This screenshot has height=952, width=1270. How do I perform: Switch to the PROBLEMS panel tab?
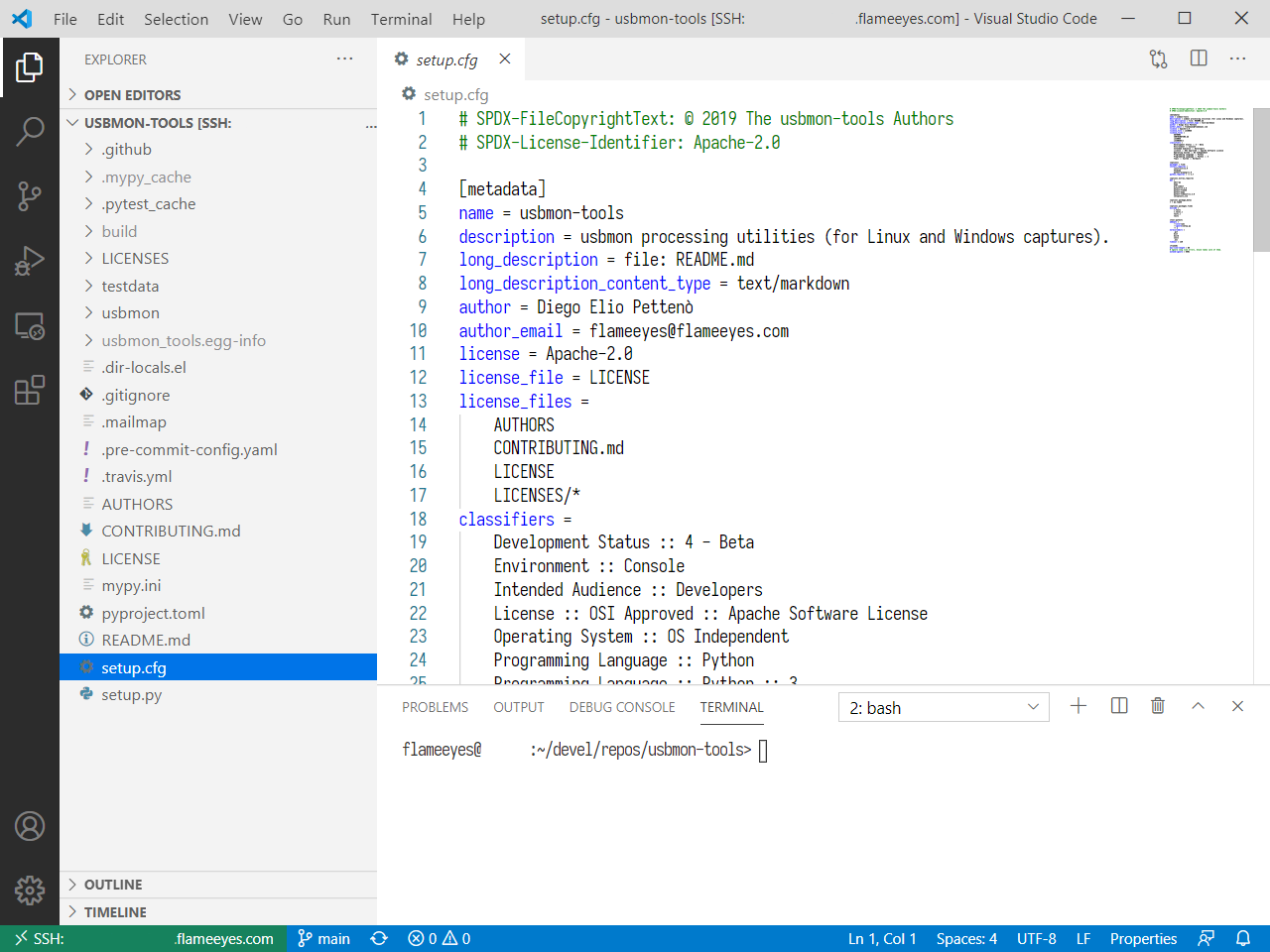(x=435, y=707)
